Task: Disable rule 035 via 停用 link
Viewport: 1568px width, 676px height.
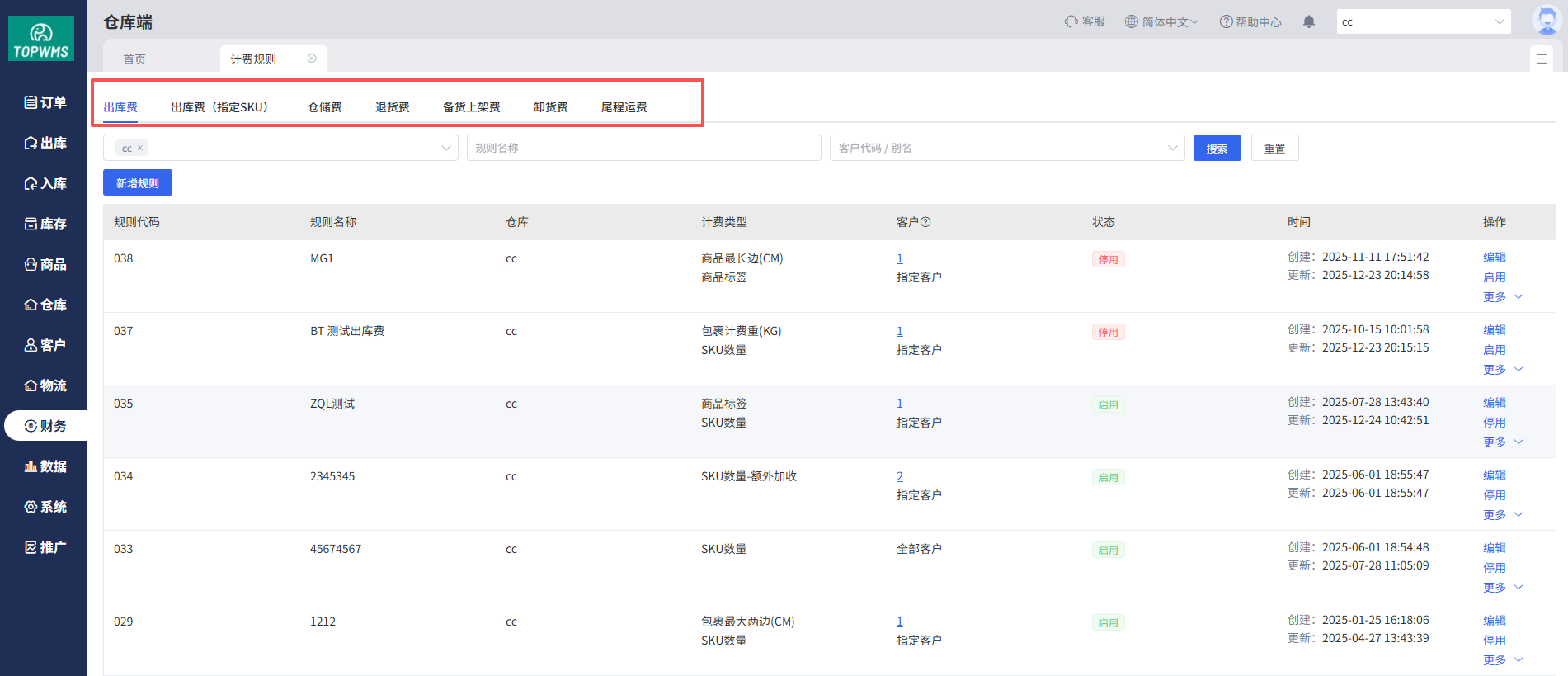Action: [1494, 423]
